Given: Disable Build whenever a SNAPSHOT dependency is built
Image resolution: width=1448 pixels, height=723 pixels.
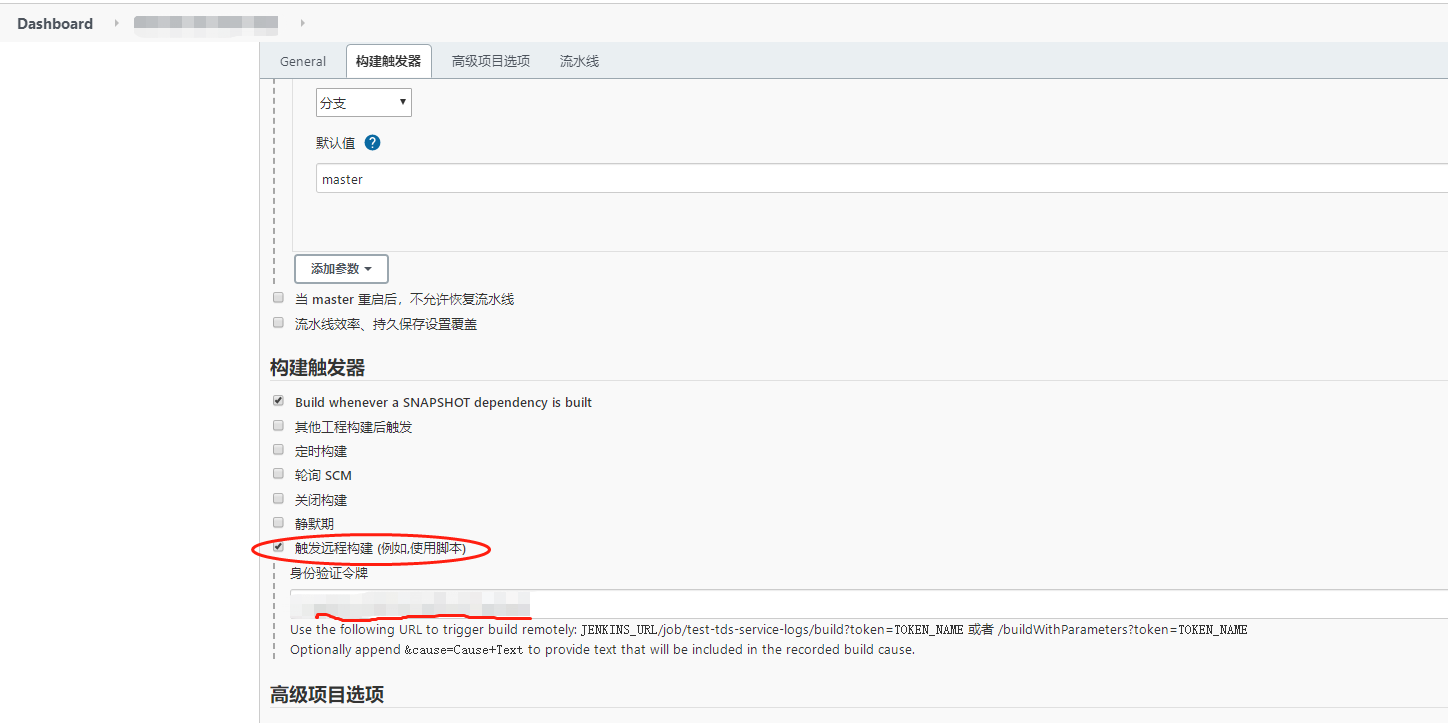Looking at the screenshot, I should click(x=278, y=399).
